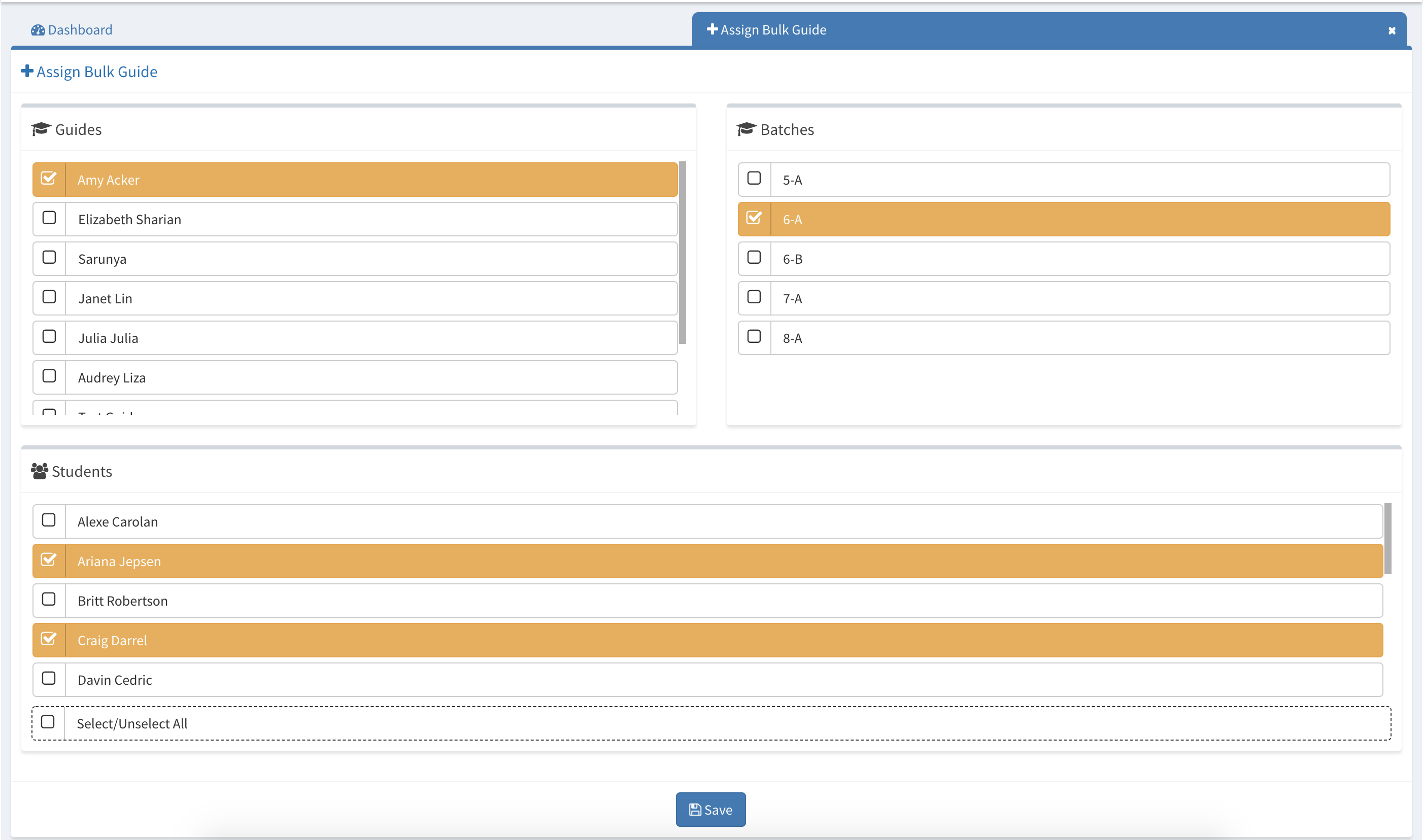This screenshot has height=840, width=1423.
Task: Click the Batches graduation cap icon
Action: (x=746, y=129)
